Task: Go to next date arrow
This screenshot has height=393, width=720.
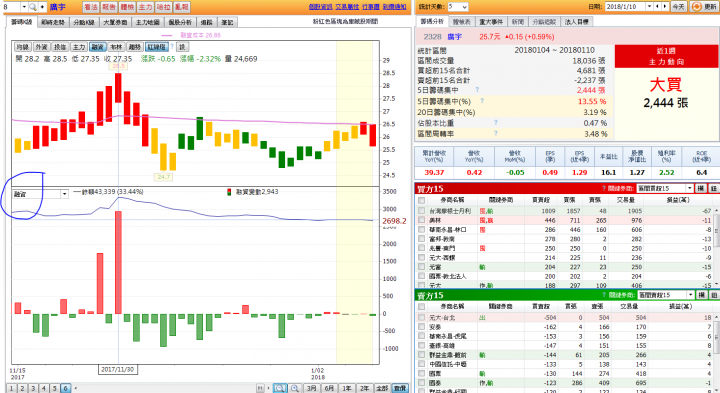Action: (x=665, y=6)
